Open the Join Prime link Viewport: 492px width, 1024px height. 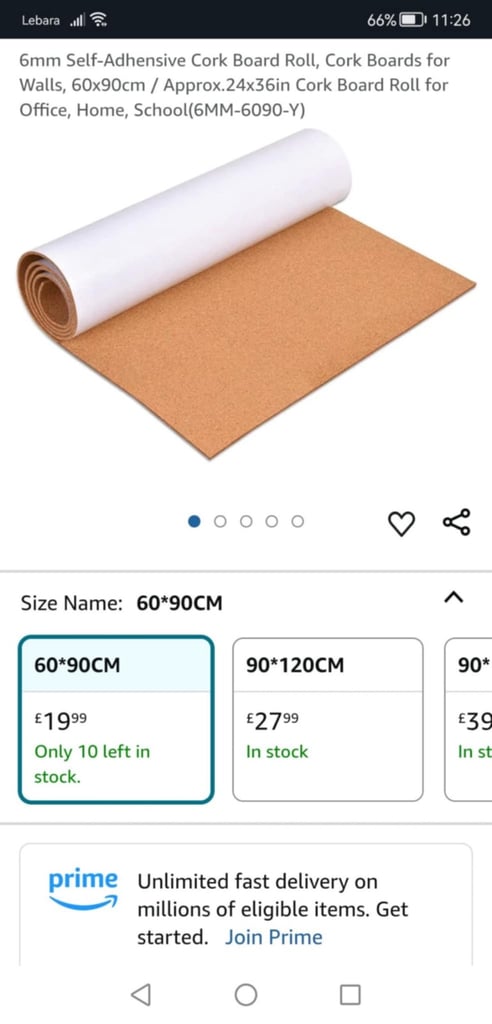point(274,937)
